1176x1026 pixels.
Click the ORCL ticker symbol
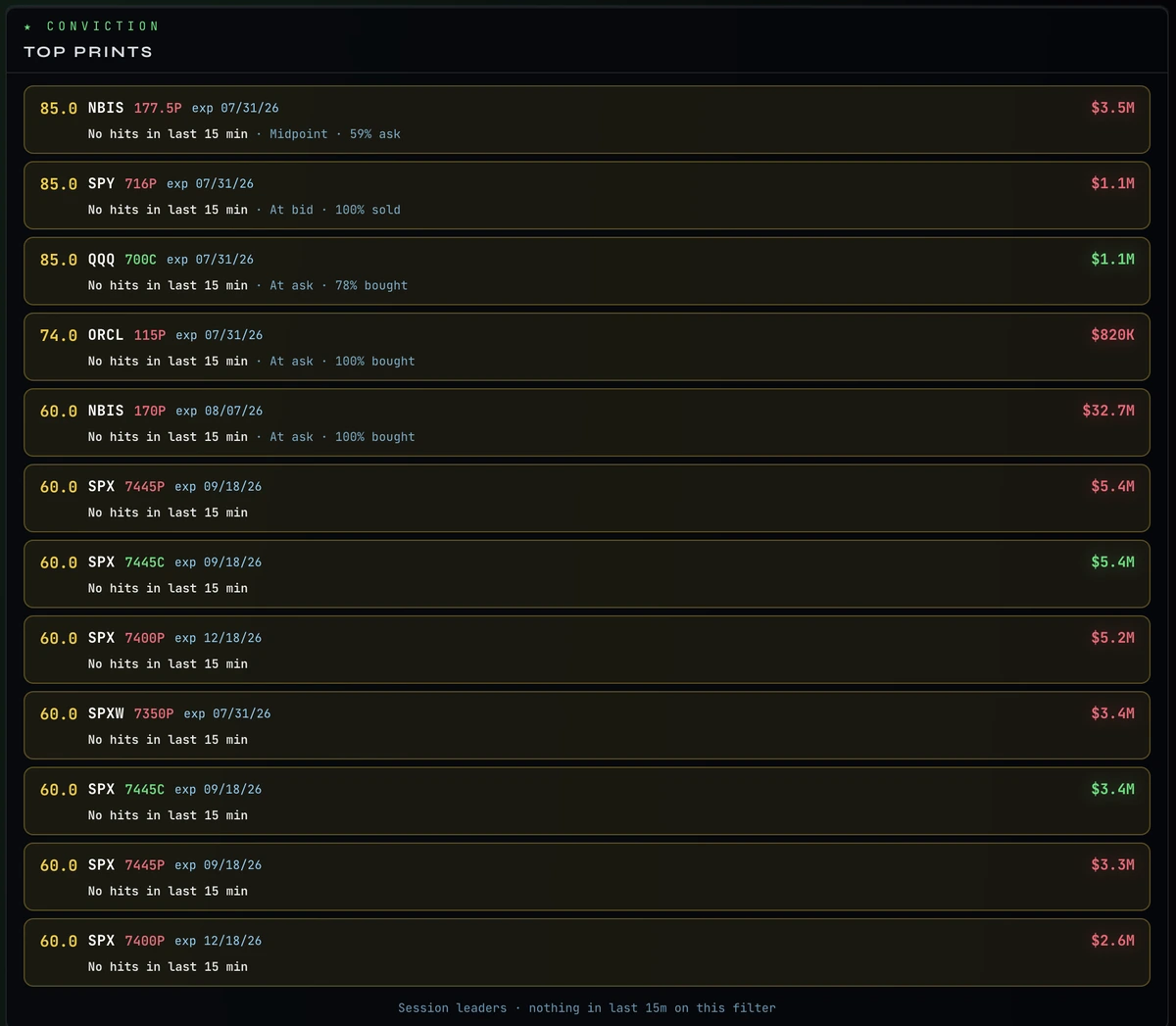tap(106, 335)
